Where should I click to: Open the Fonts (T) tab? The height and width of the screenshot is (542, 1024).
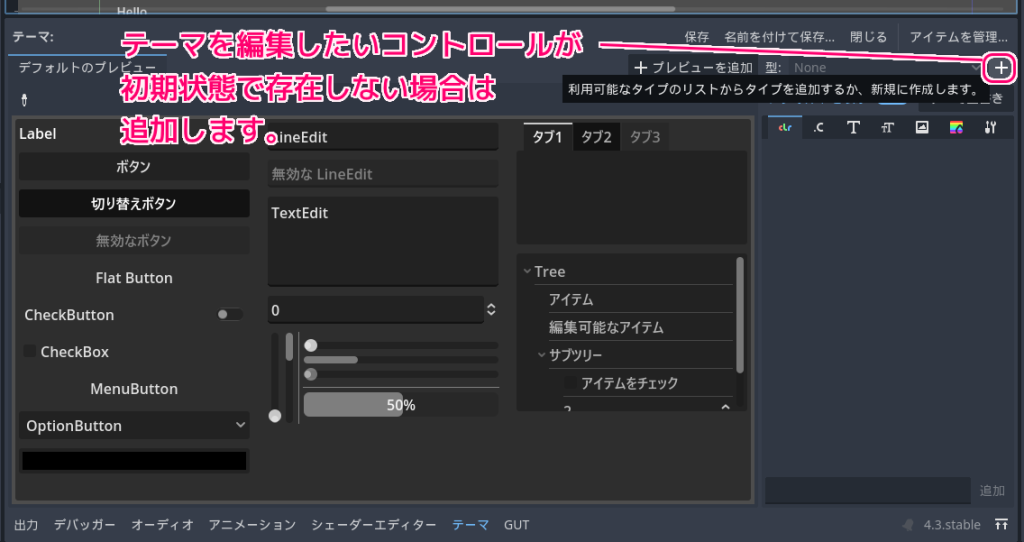coord(853,127)
